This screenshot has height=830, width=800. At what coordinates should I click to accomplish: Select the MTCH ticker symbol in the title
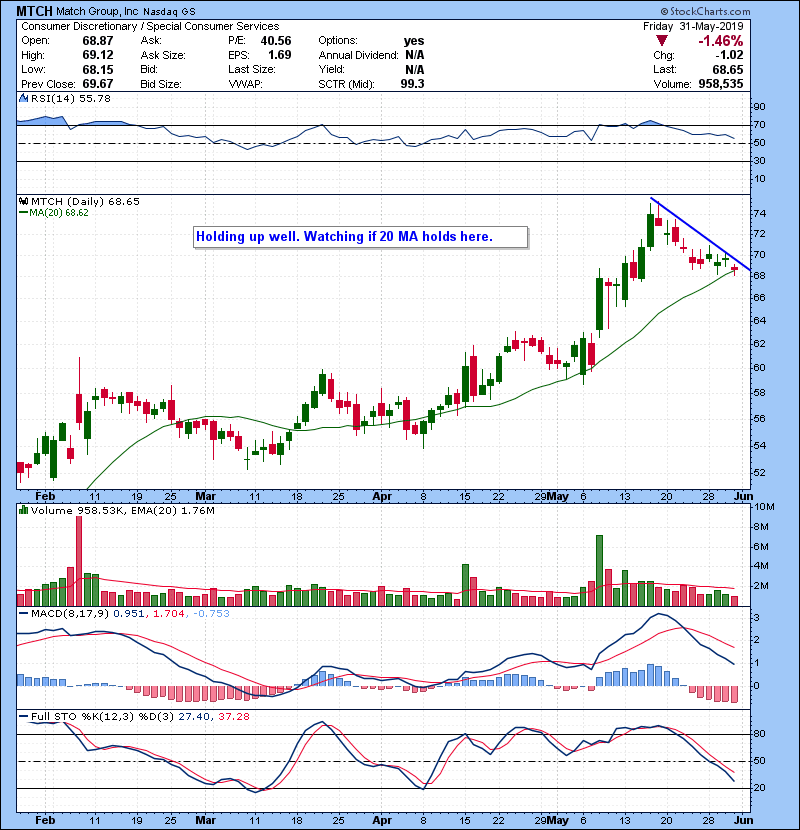click(x=34, y=11)
